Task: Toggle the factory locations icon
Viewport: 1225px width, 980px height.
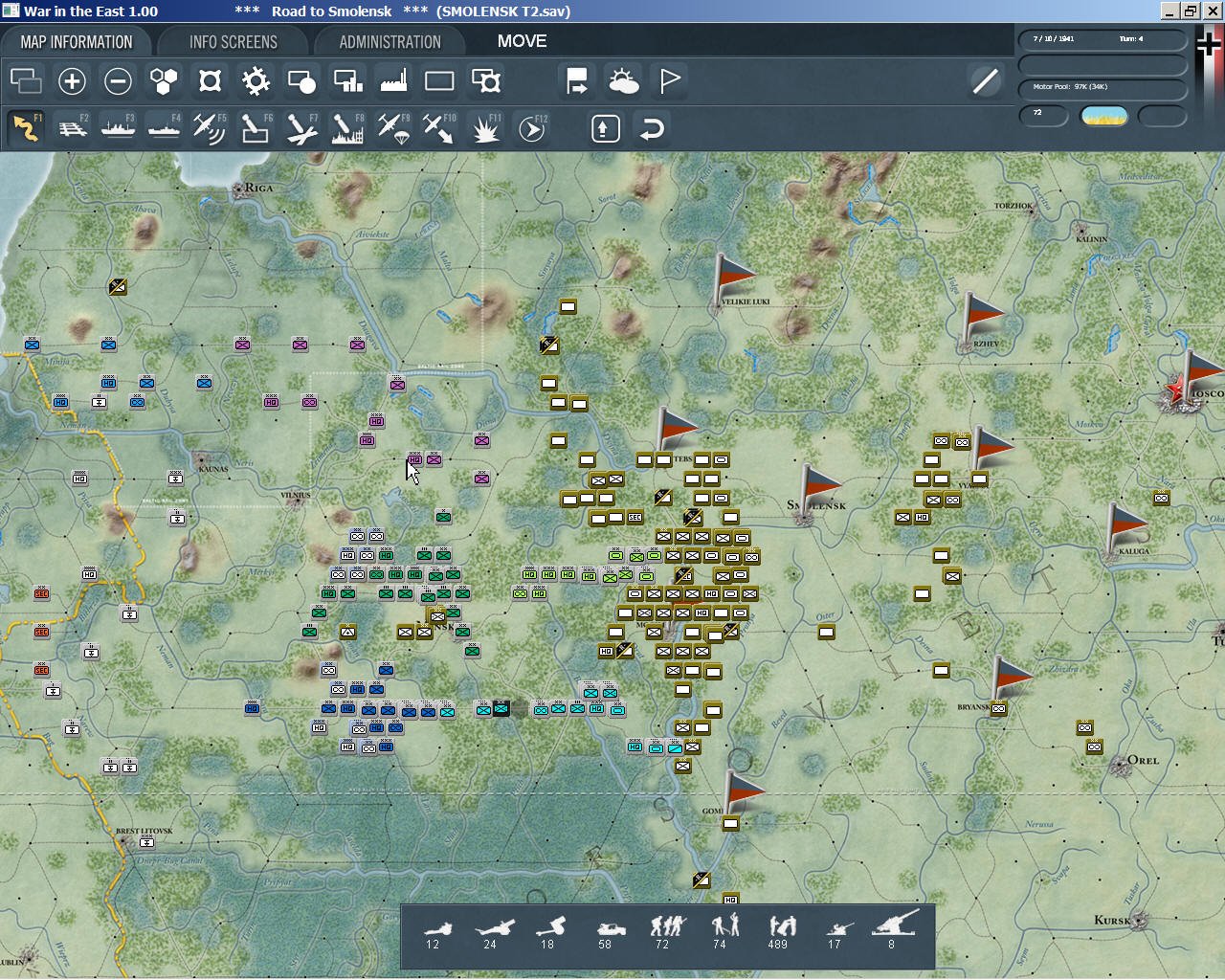Action: (x=393, y=81)
